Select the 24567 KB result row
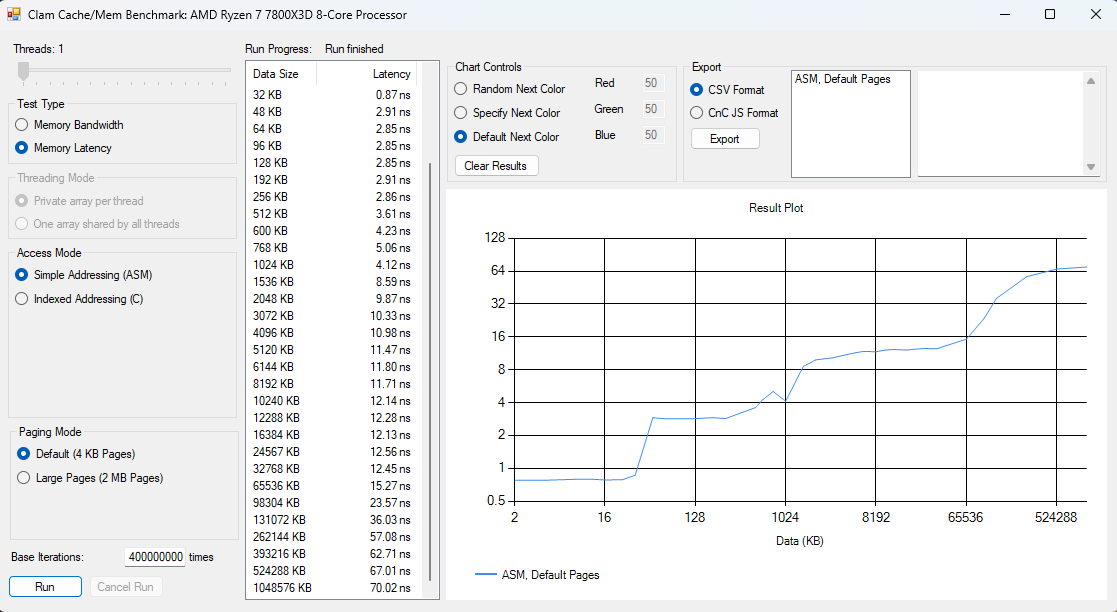1117x612 pixels. [x=334, y=452]
